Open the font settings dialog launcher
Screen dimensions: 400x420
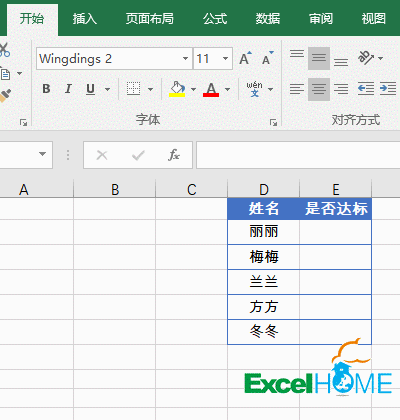pos(274,123)
